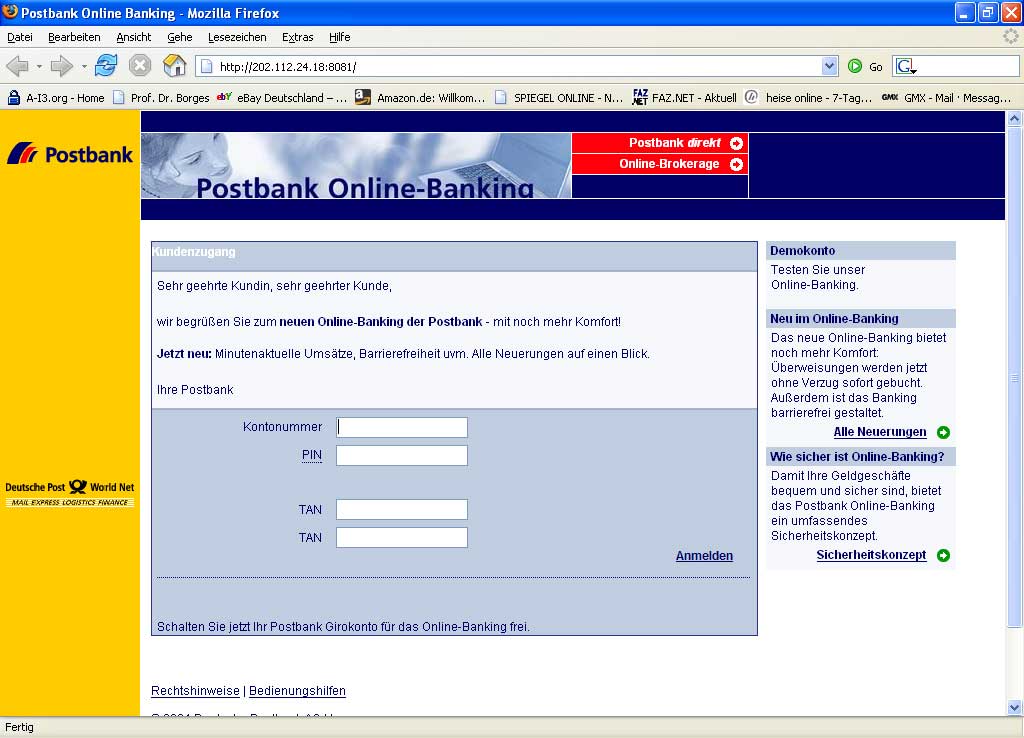Open the Extras menu
Image resolution: width=1024 pixels, height=738 pixels.
click(298, 37)
